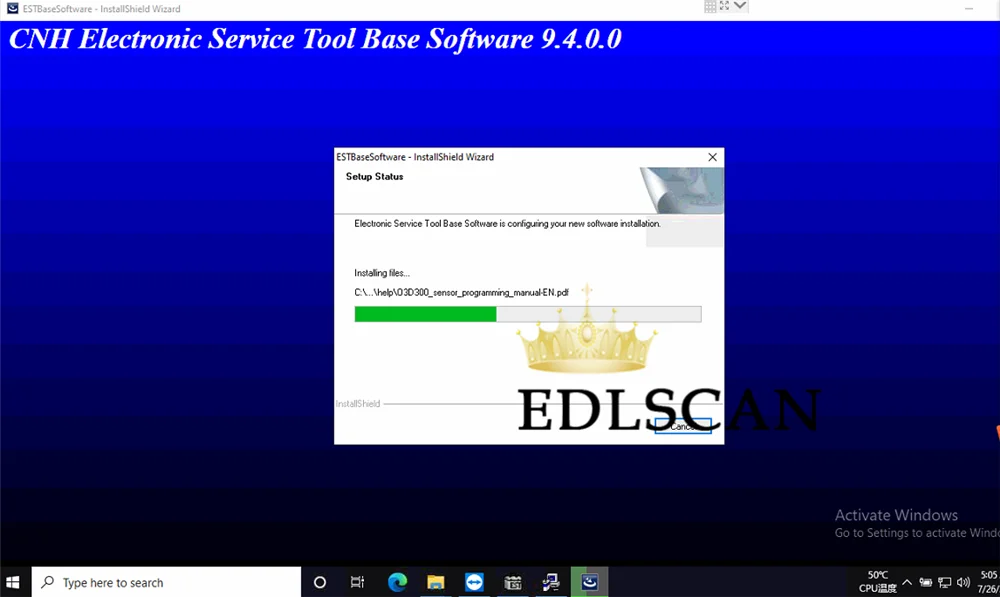The image size is (1000, 597).
Task: Open the Windows Start menu
Action: pos(13,582)
